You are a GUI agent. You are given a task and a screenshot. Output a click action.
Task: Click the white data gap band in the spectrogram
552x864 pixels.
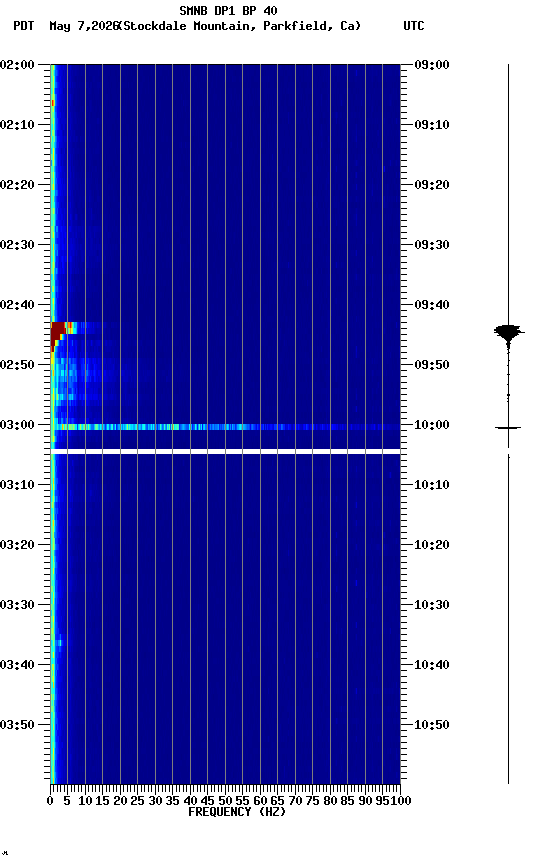click(225, 451)
